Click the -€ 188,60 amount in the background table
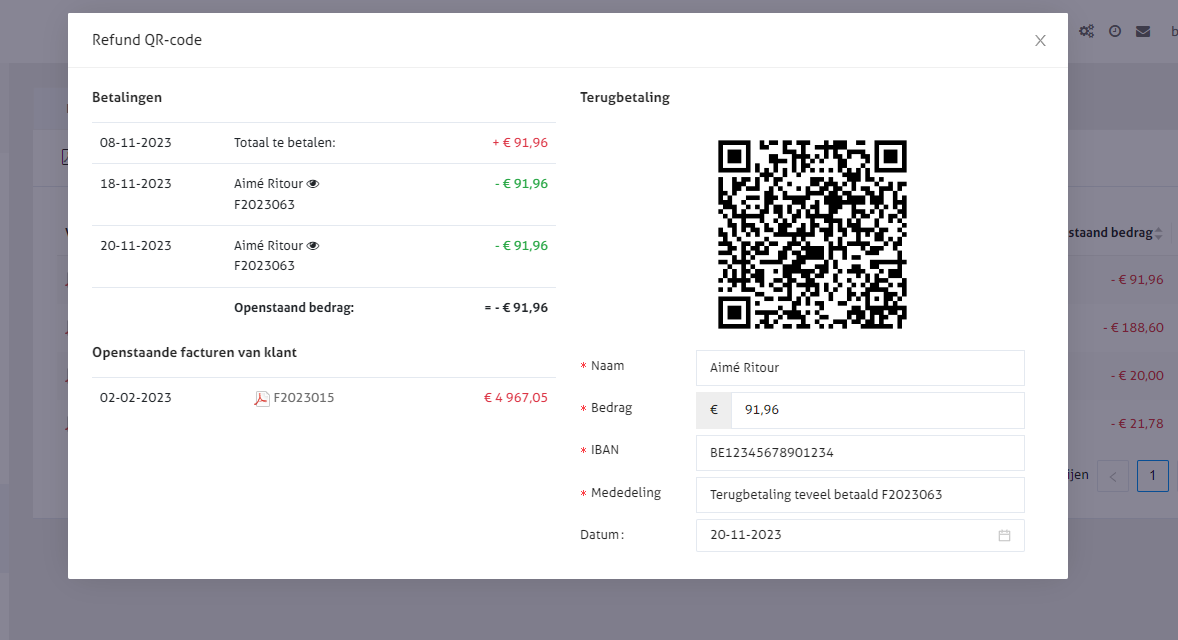The image size is (1178, 640). 1132,327
